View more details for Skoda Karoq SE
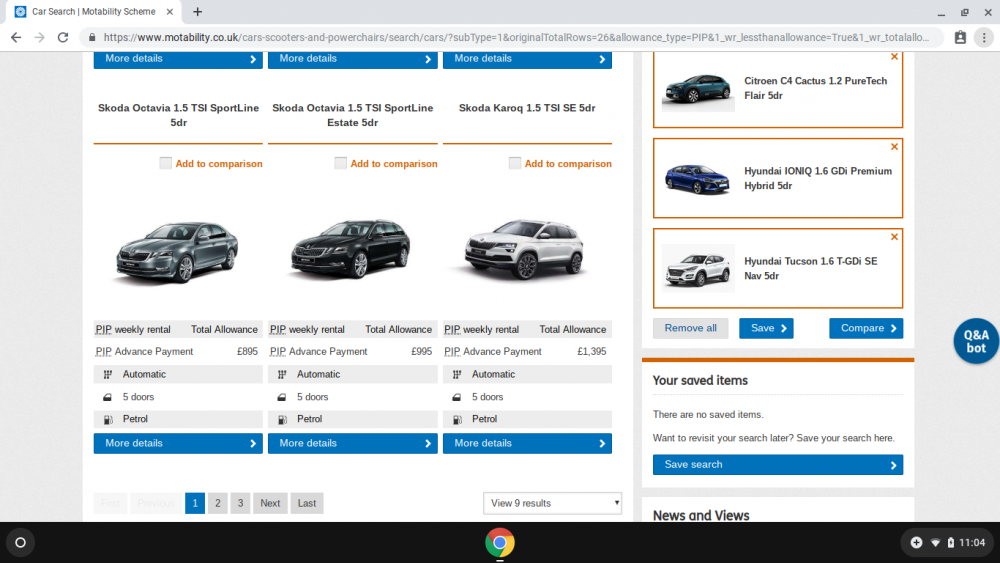The image size is (1000, 563). point(527,443)
